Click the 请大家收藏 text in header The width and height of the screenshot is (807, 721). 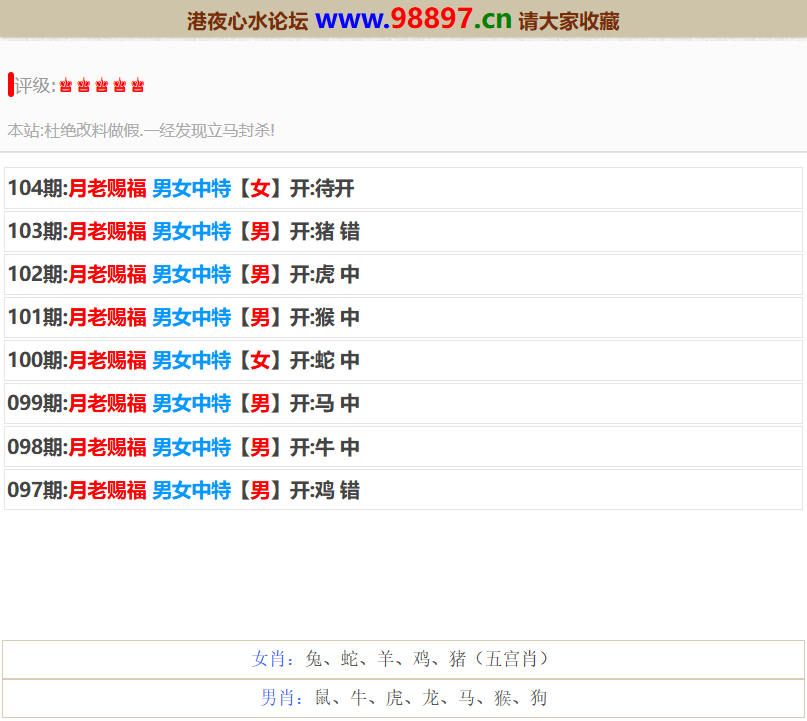569,21
